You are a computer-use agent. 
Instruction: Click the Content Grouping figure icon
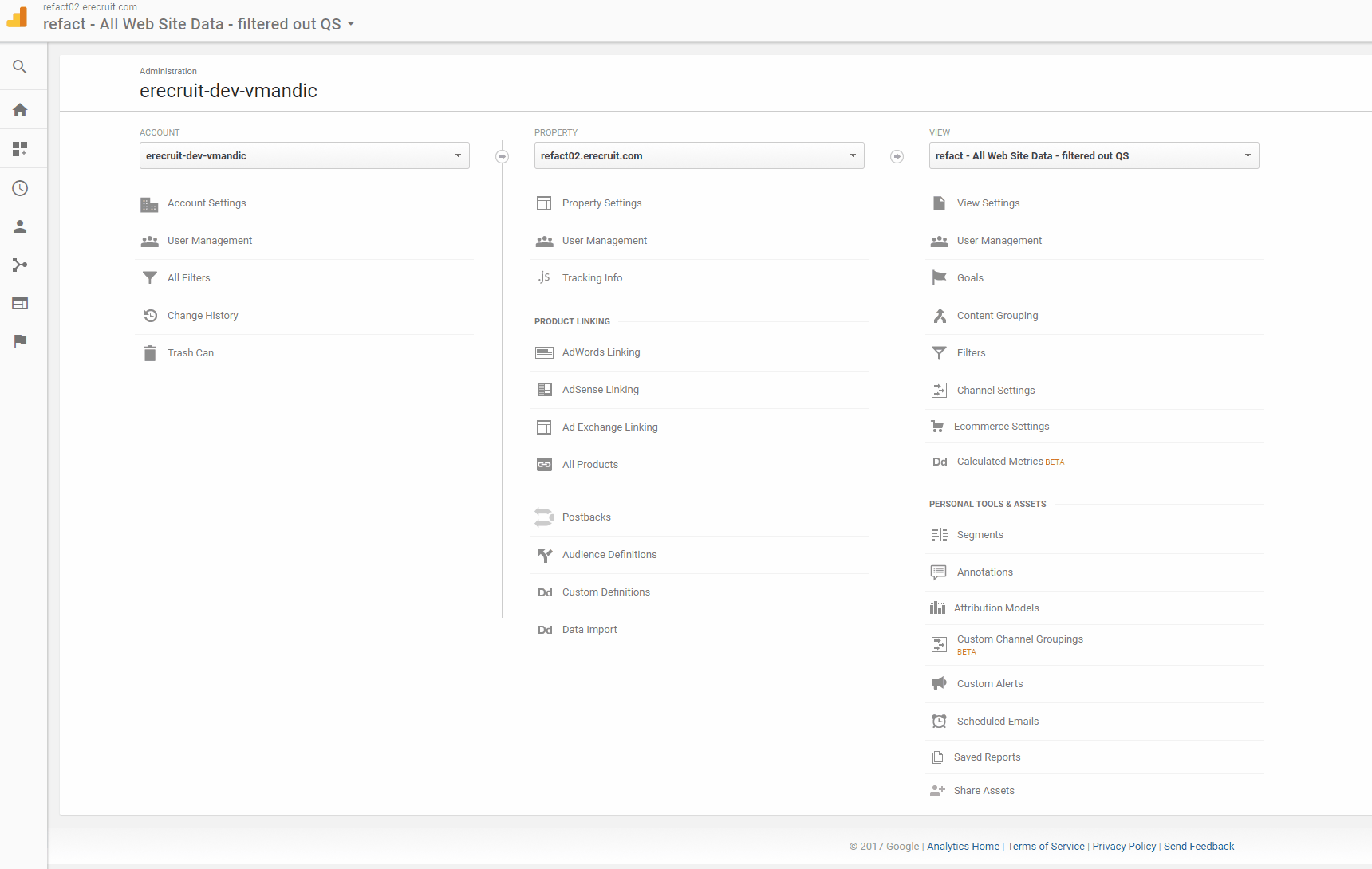[x=940, y=316]
